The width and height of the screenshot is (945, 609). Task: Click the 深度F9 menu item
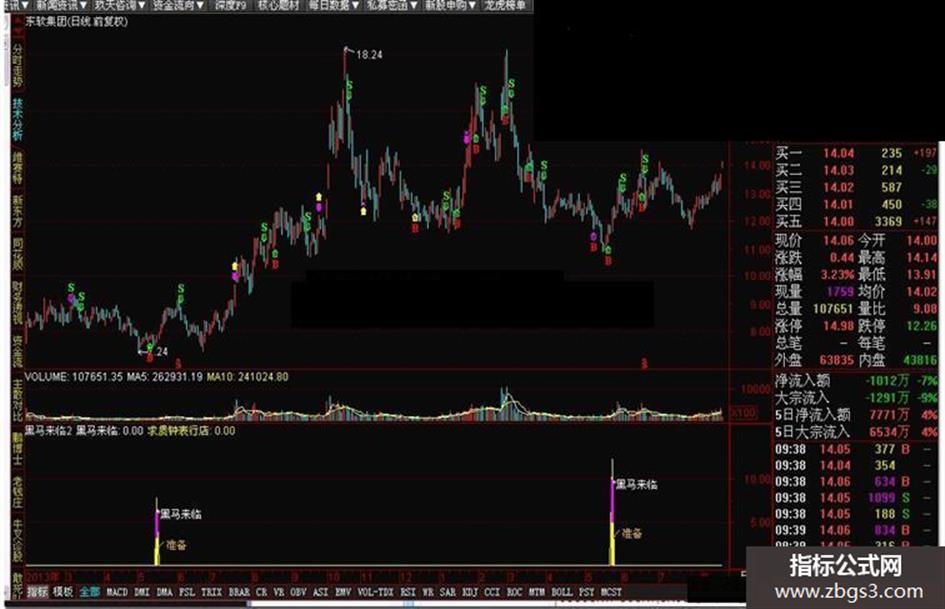230,5
